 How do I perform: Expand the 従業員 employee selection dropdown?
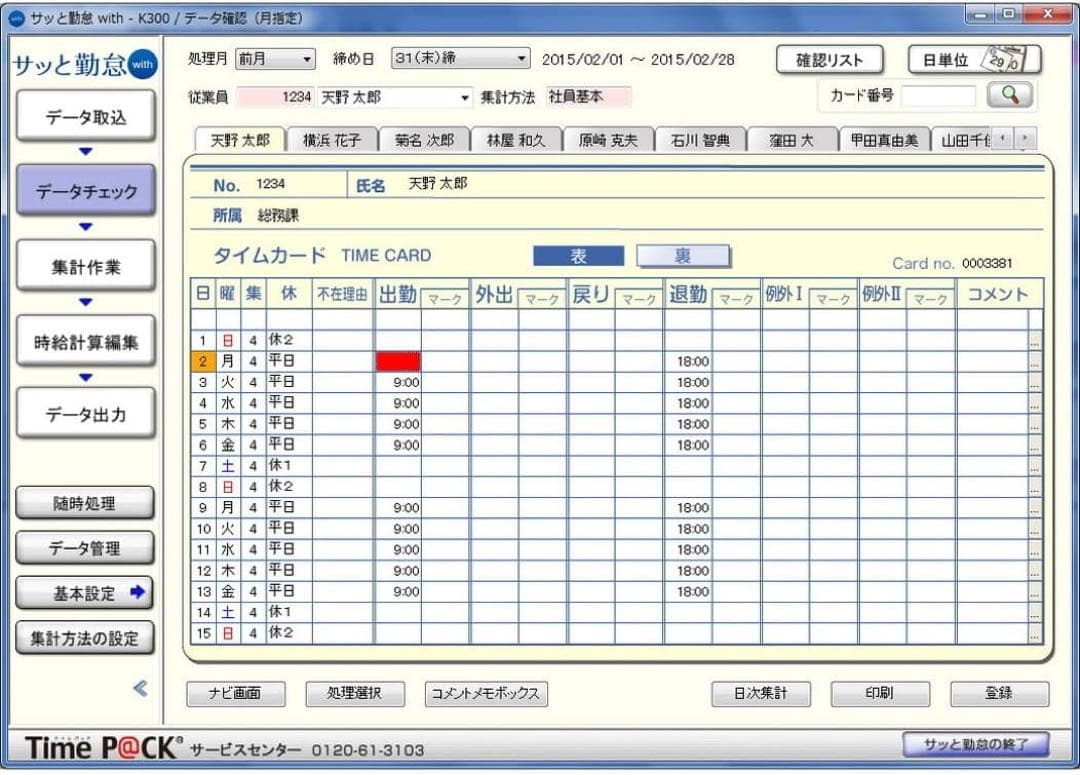click(x=464, y=97)
